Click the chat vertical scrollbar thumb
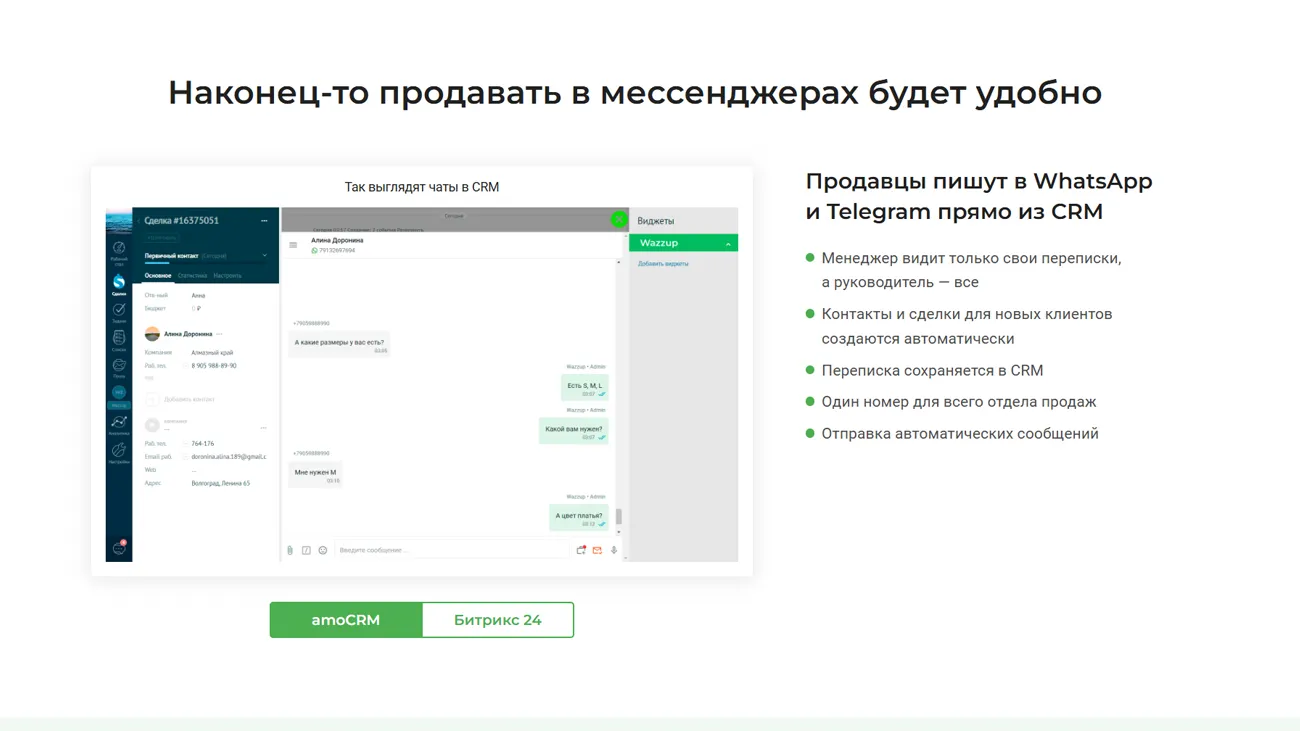 coord(619,517)
